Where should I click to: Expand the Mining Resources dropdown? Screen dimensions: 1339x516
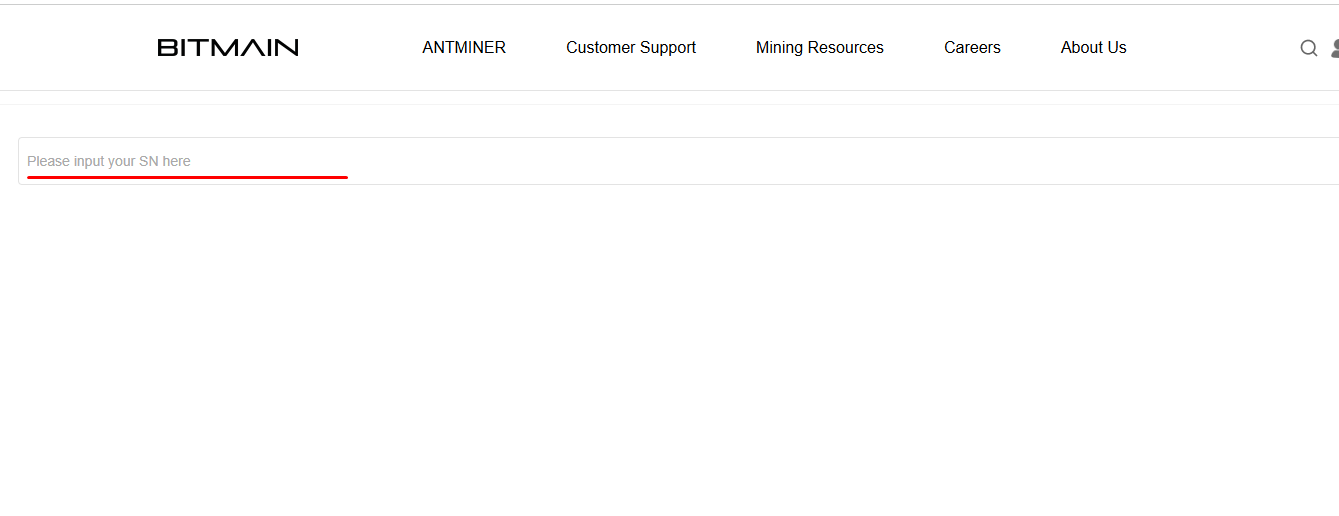pyautogui.click(x=820, y=47)
